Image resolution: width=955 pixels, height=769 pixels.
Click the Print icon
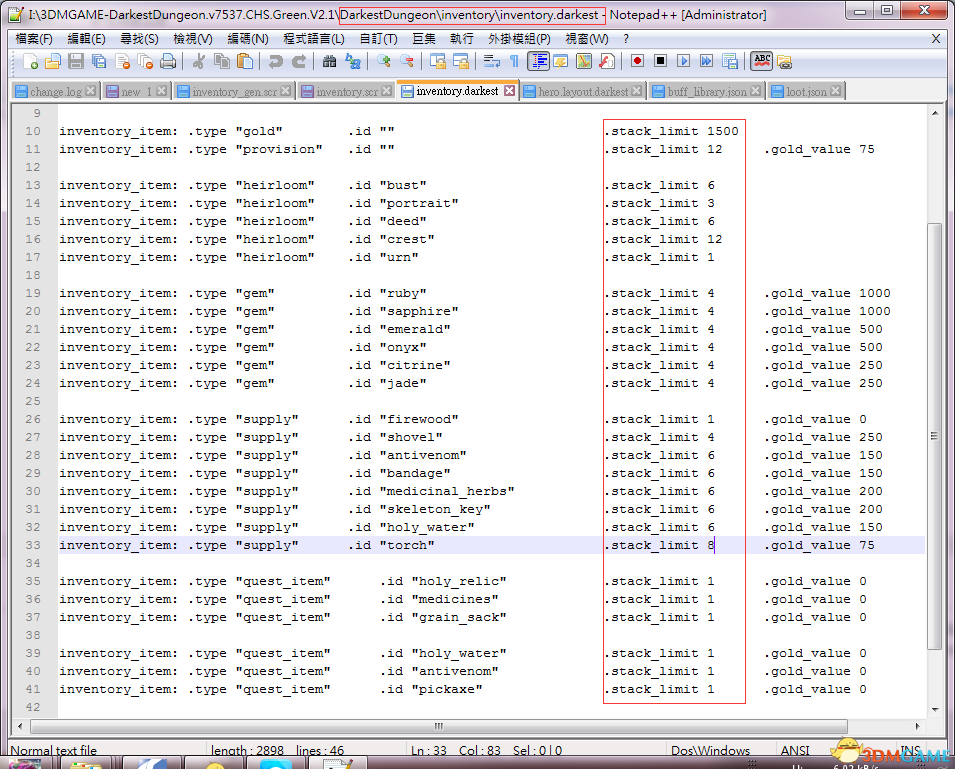click(x=168, y=61)
